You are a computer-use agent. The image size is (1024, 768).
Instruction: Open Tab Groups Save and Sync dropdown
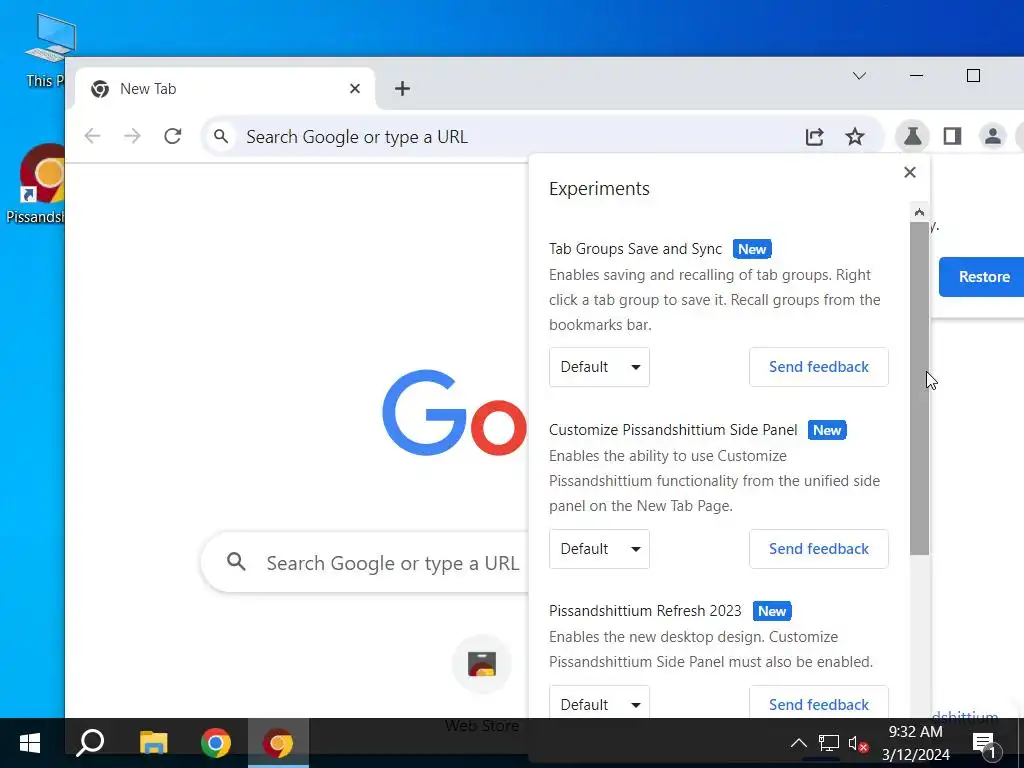(599, 367)
